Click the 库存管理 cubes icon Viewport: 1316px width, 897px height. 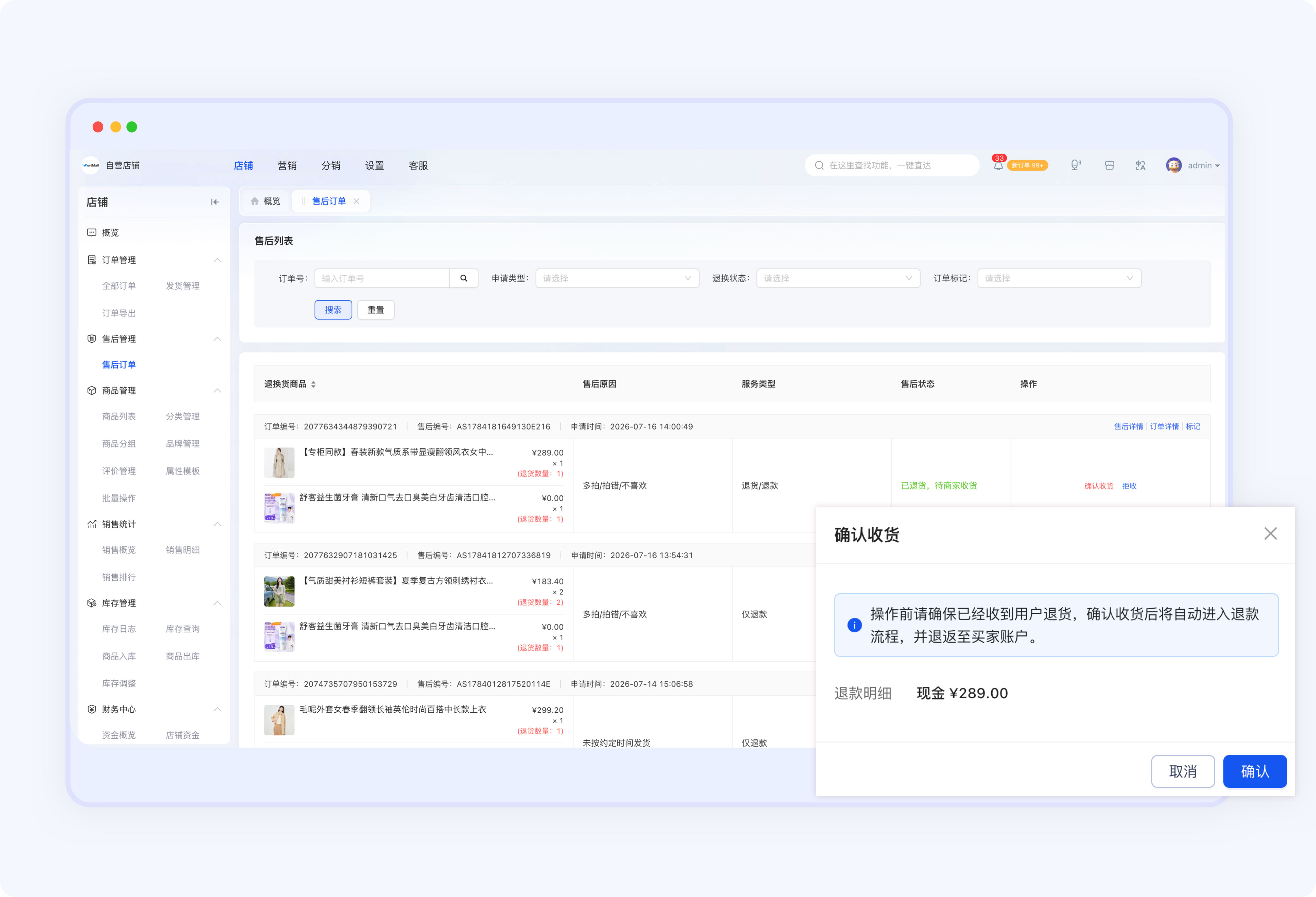click(92, 603)
